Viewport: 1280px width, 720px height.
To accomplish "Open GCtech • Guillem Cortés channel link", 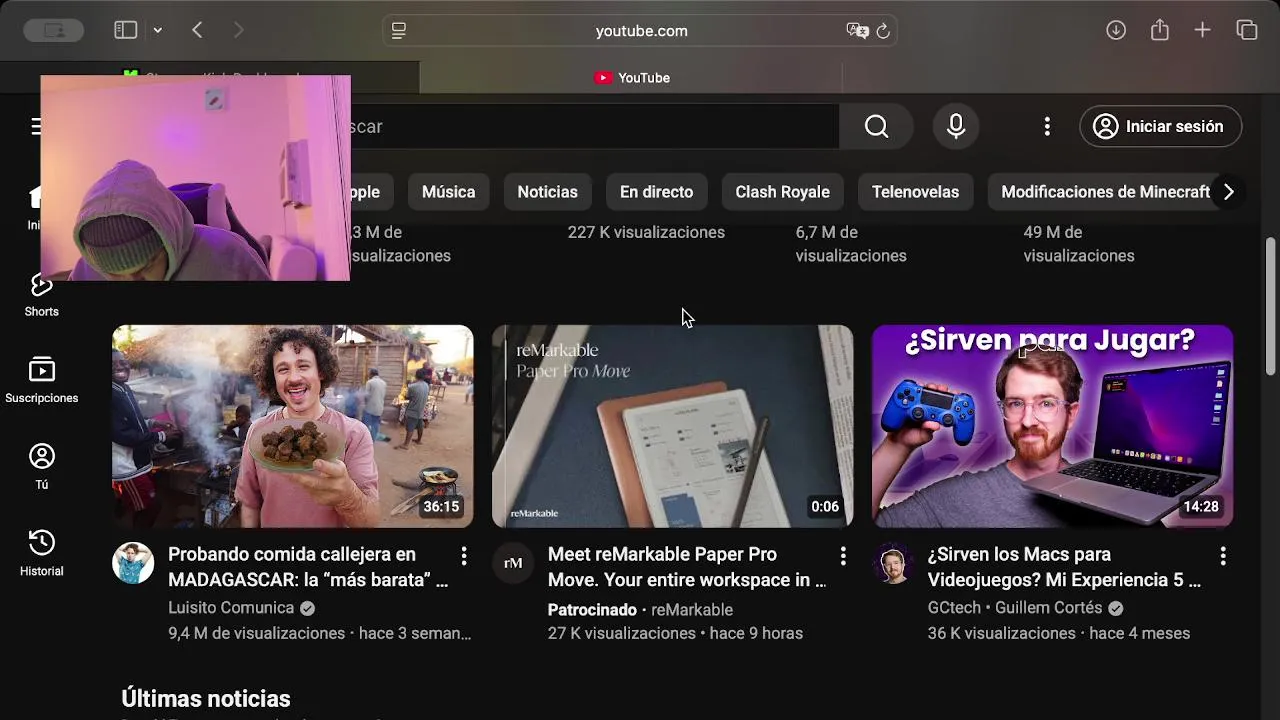I will tap(1015, 608).
